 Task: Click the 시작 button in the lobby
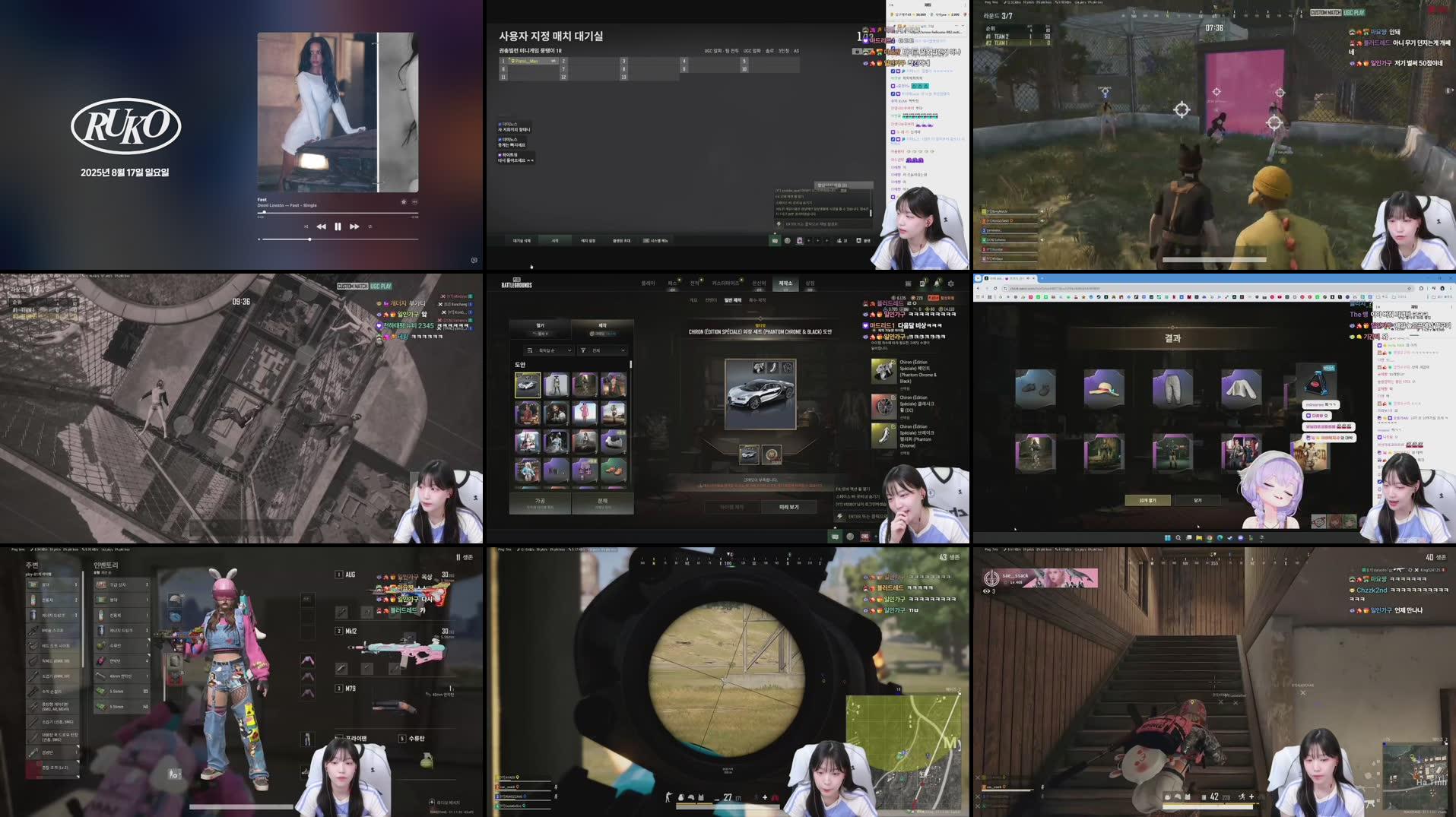pyautogui.click(x=555, y=241)
